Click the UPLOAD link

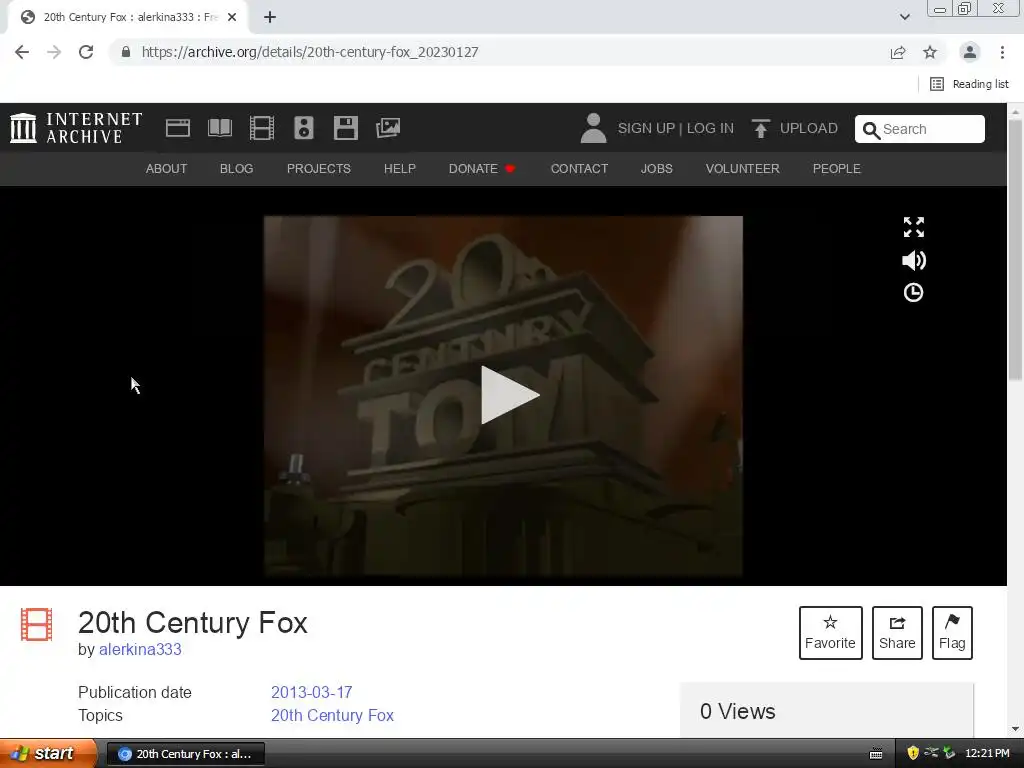[808, 128]
